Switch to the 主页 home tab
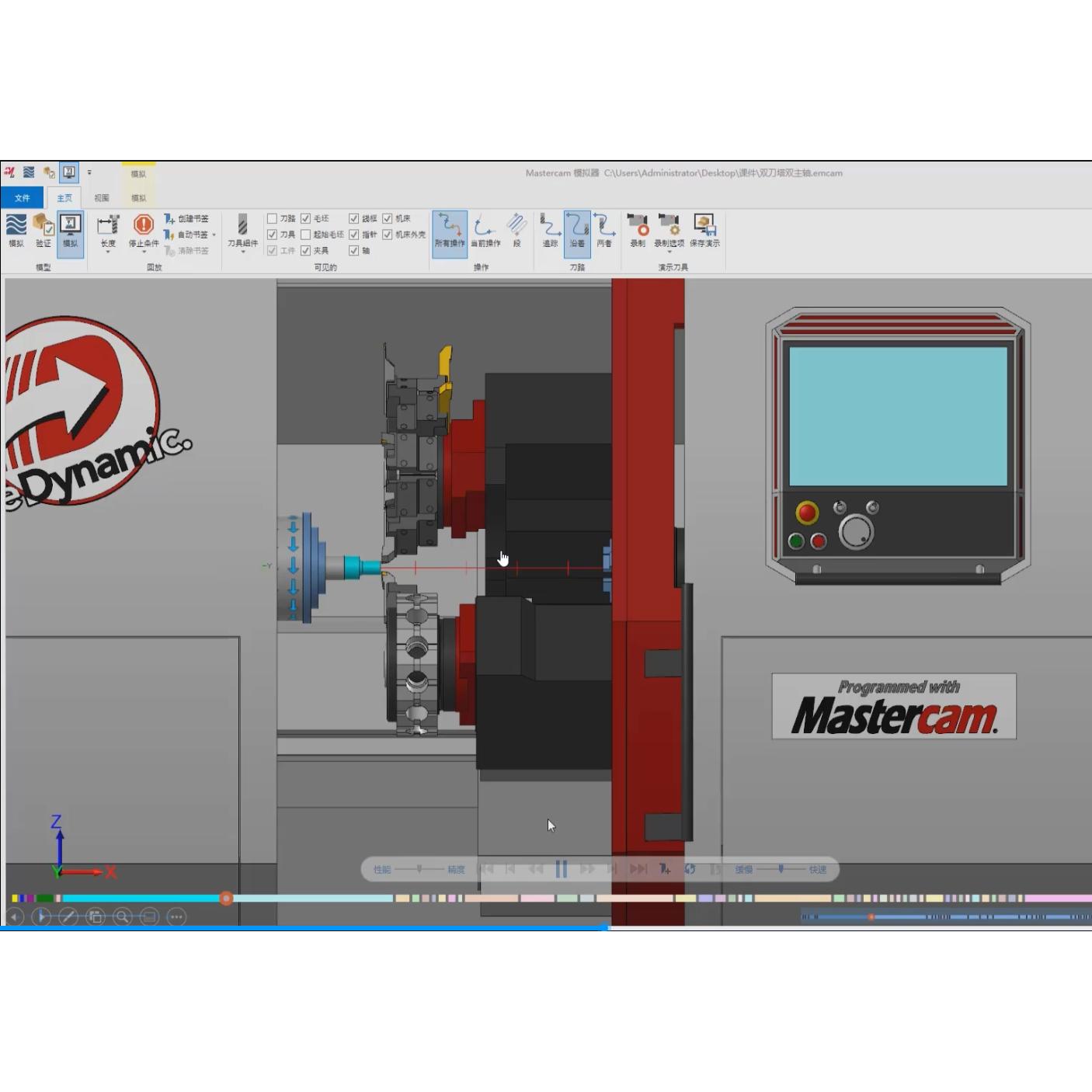The image size is (1092, 1092). pos(64,198)
